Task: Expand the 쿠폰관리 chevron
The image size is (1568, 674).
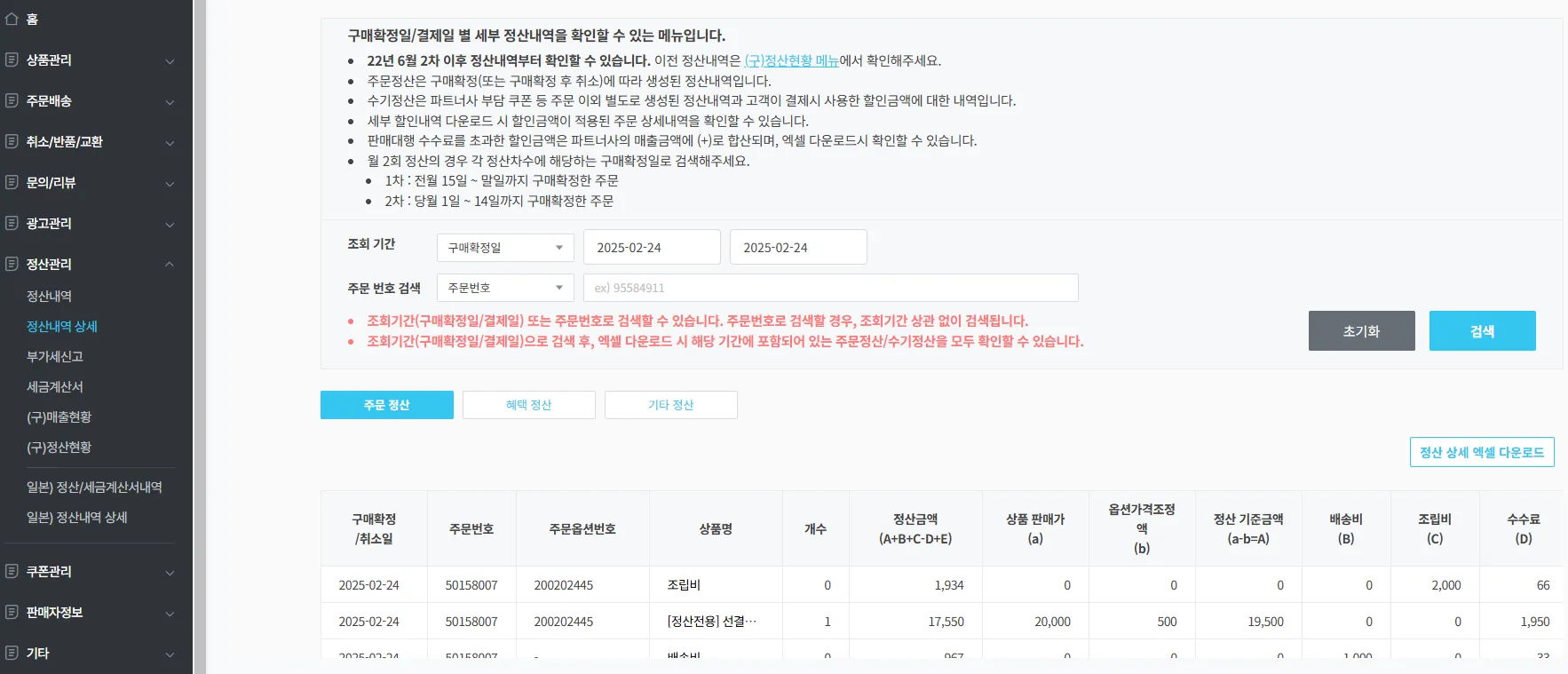Action: pyautogui.click(x=170, y=573)
